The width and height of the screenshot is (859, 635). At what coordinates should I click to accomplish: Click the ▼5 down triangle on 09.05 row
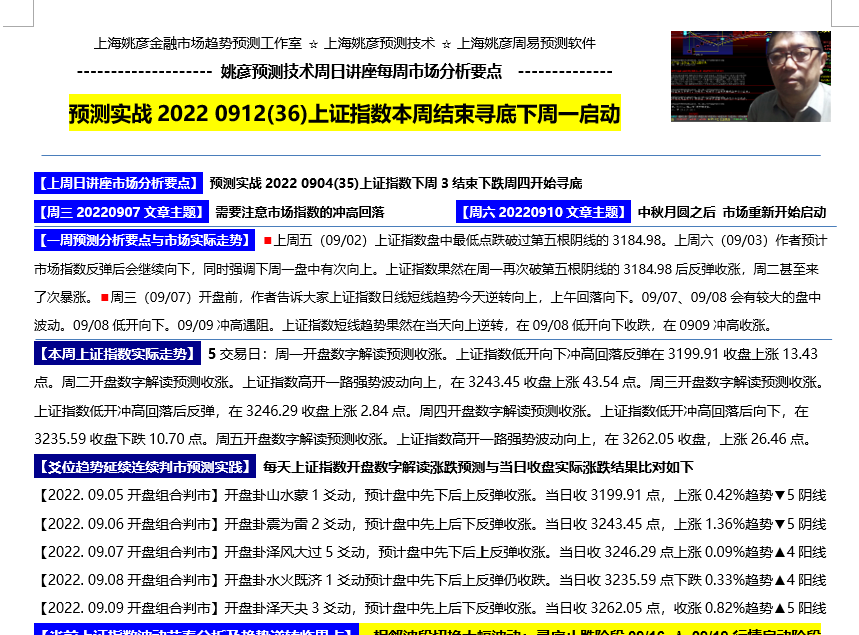[779, 495]
